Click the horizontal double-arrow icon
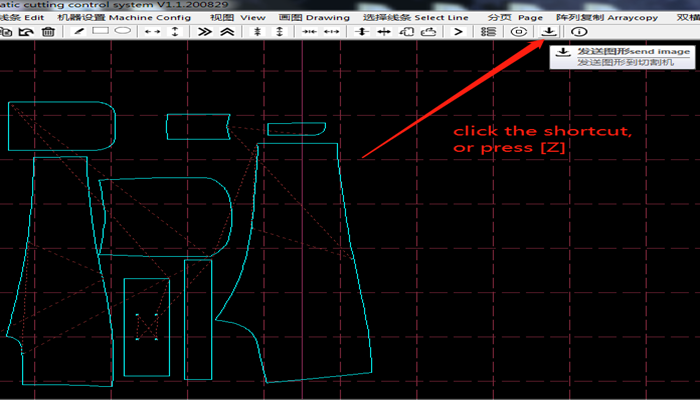 pos(152,32)
